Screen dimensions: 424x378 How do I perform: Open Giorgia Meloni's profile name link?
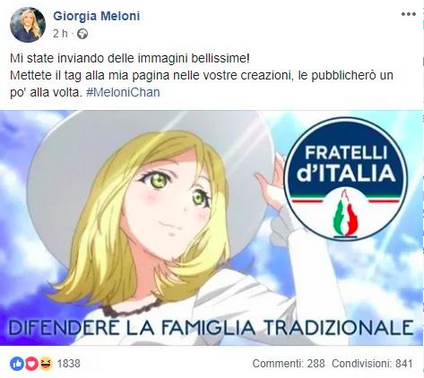click(96, 16)
